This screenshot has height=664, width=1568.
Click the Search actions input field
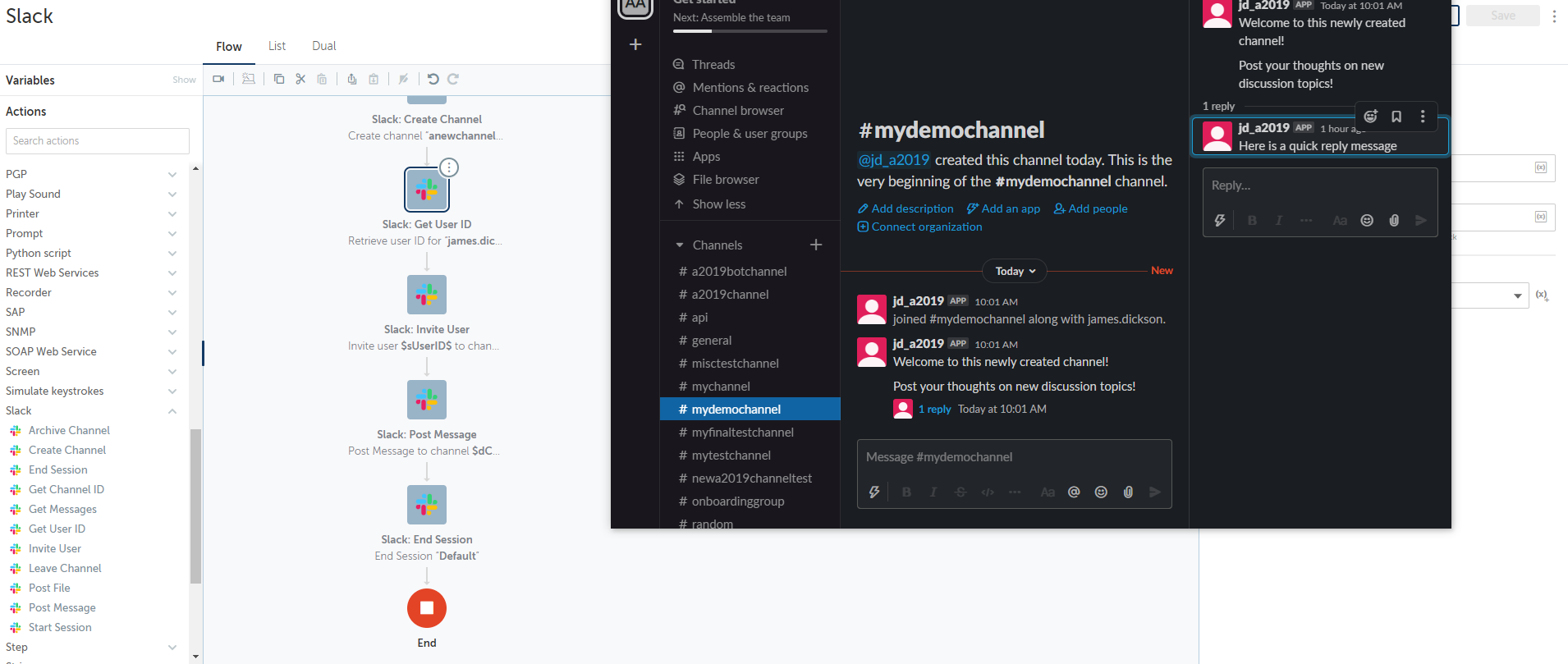(x=98, y=141)
